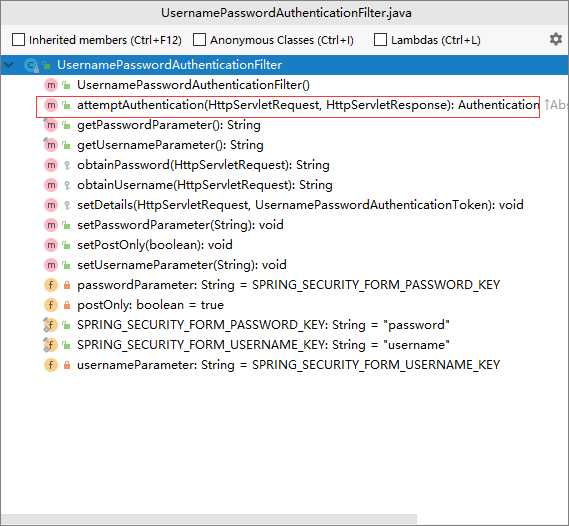Click static field icon of SPRING_SECURITY_FORM_USERNAME_KEY
The height and width of the screenshot is (526, 569).
point(50,345)
